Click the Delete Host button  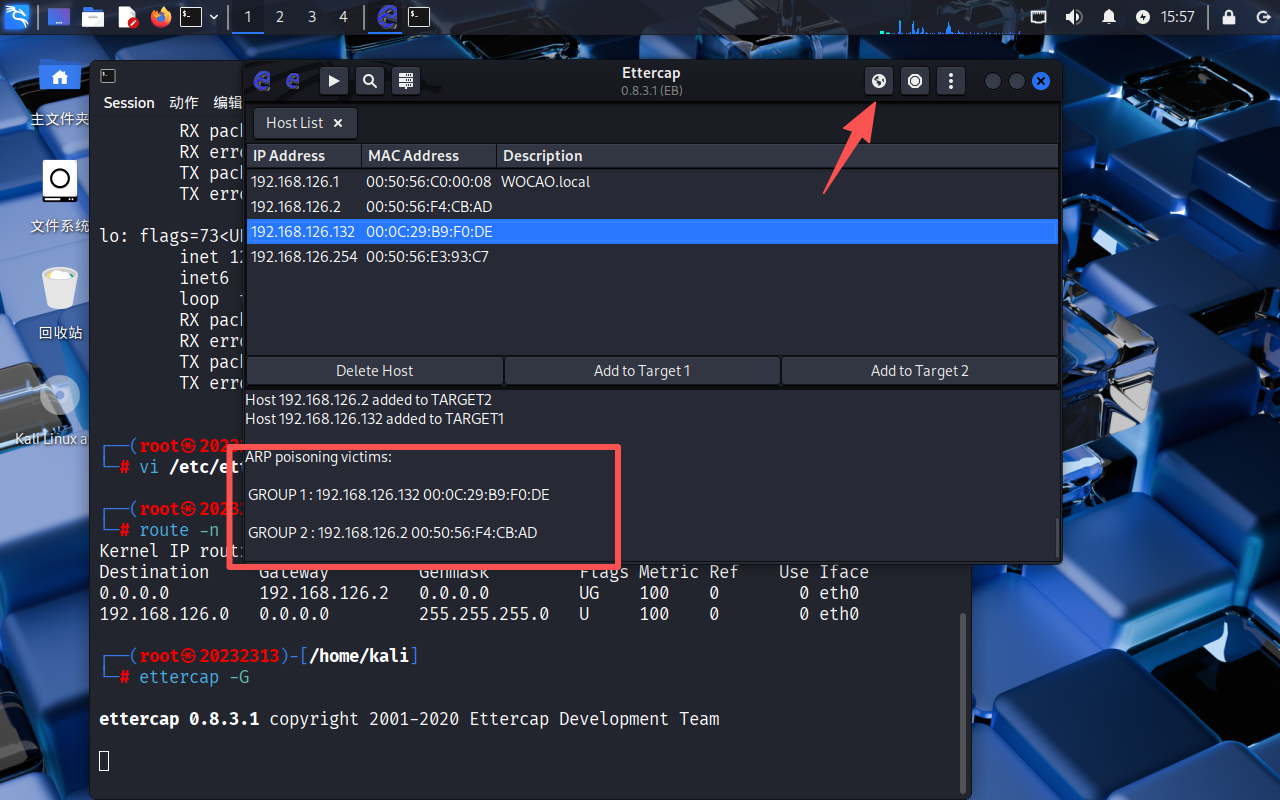pos(374,371)
